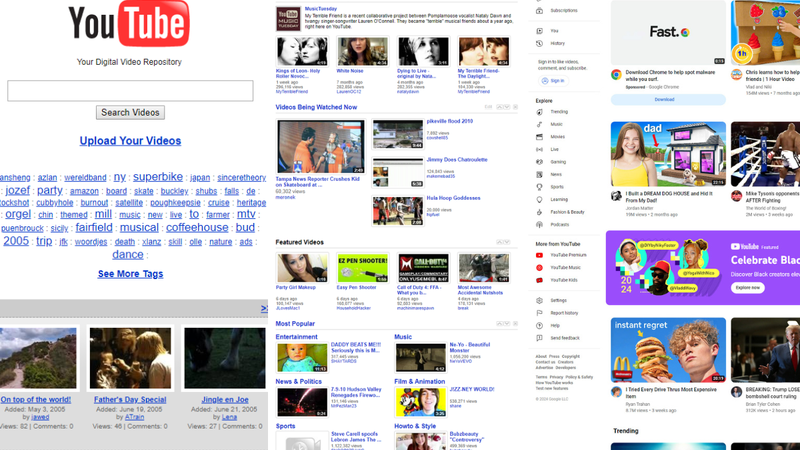Open the Fashion & Beauty icon
The image size is (800, 450).
(x=539, y=212)
